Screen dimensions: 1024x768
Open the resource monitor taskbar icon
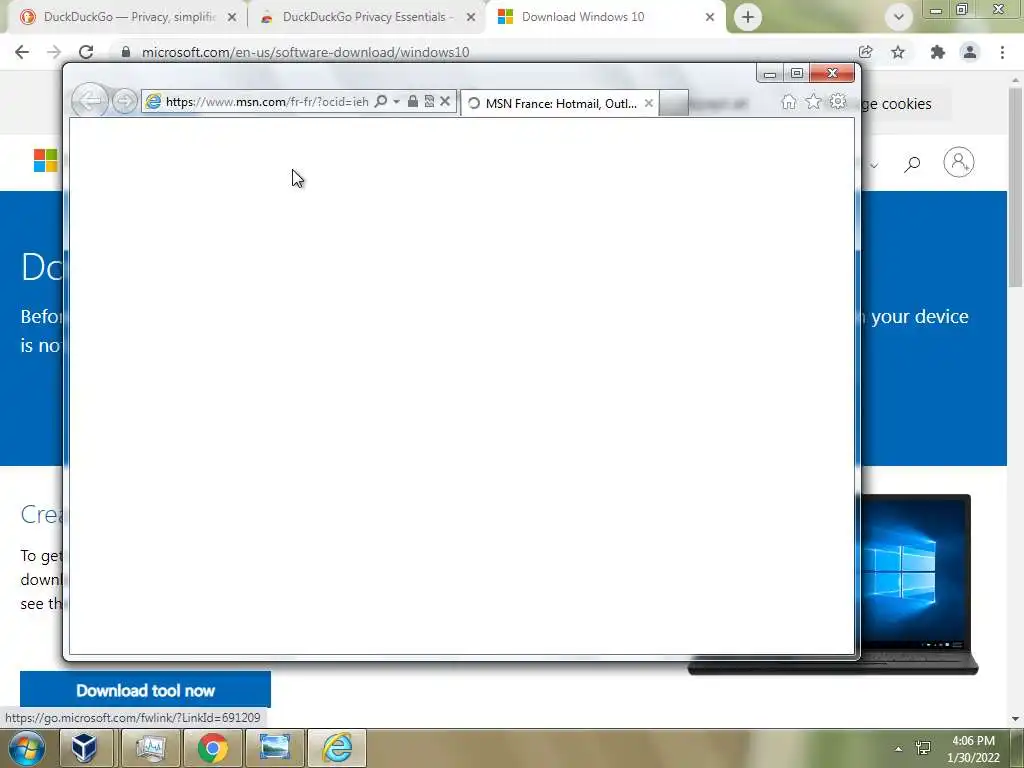(151, 748)
